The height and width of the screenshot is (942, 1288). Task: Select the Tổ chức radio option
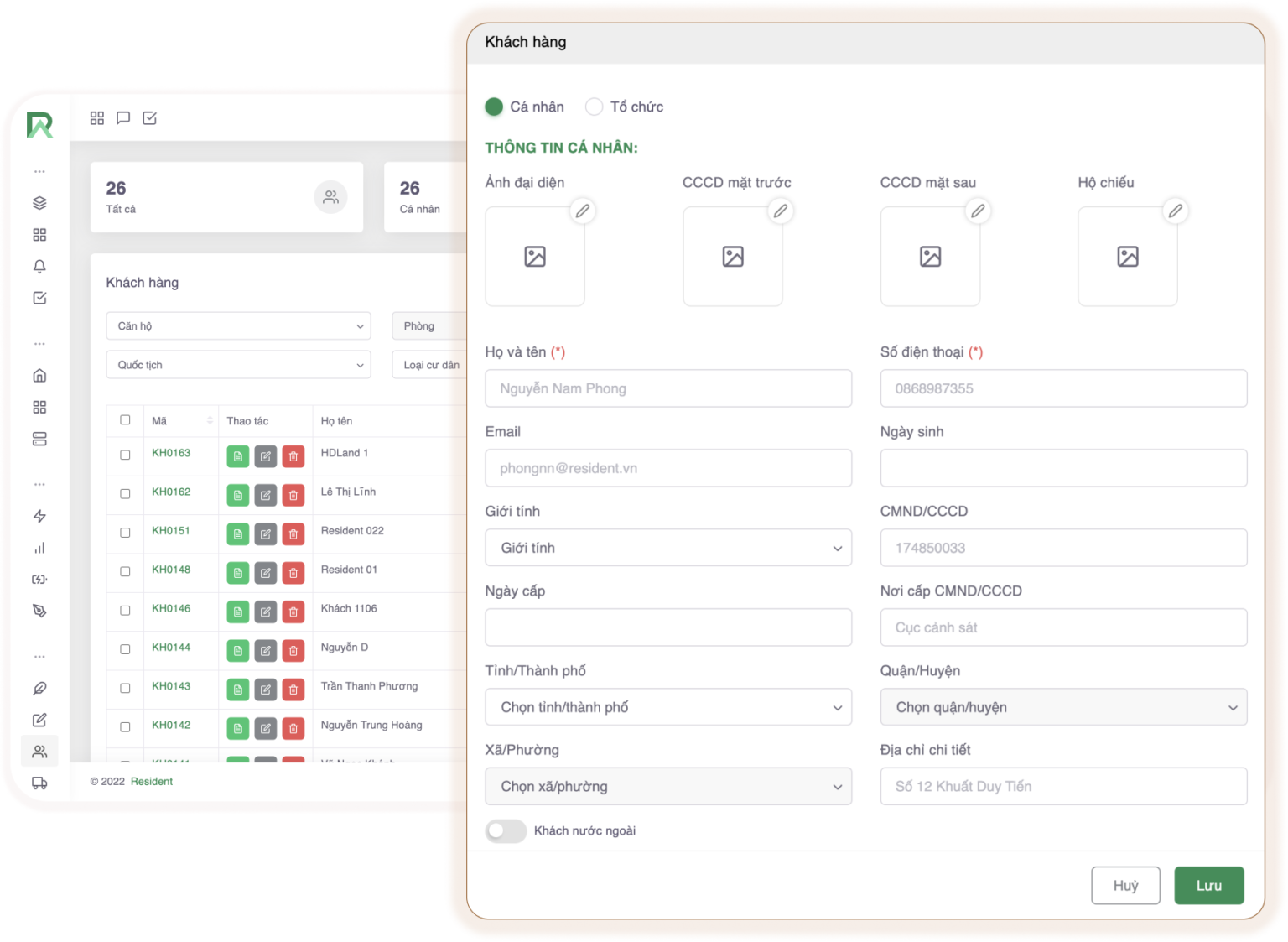tap(594, 107)
